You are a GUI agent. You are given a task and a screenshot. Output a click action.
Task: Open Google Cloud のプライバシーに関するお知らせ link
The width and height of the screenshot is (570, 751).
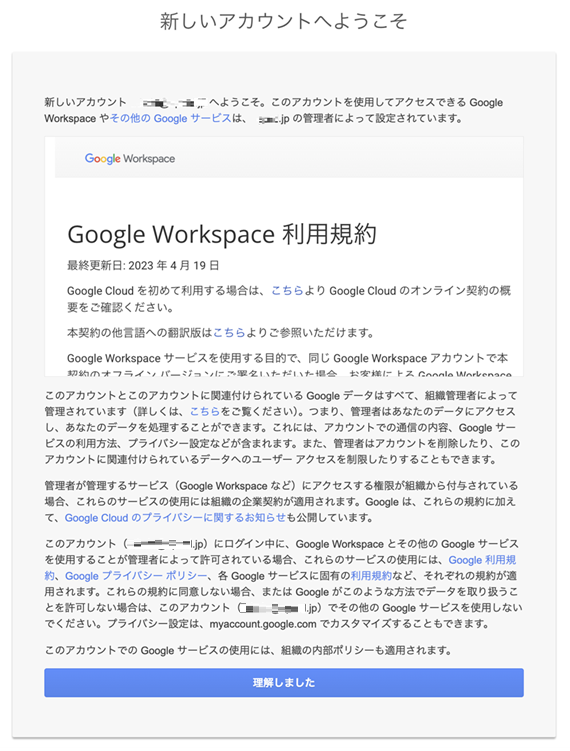tap(175, 518)
